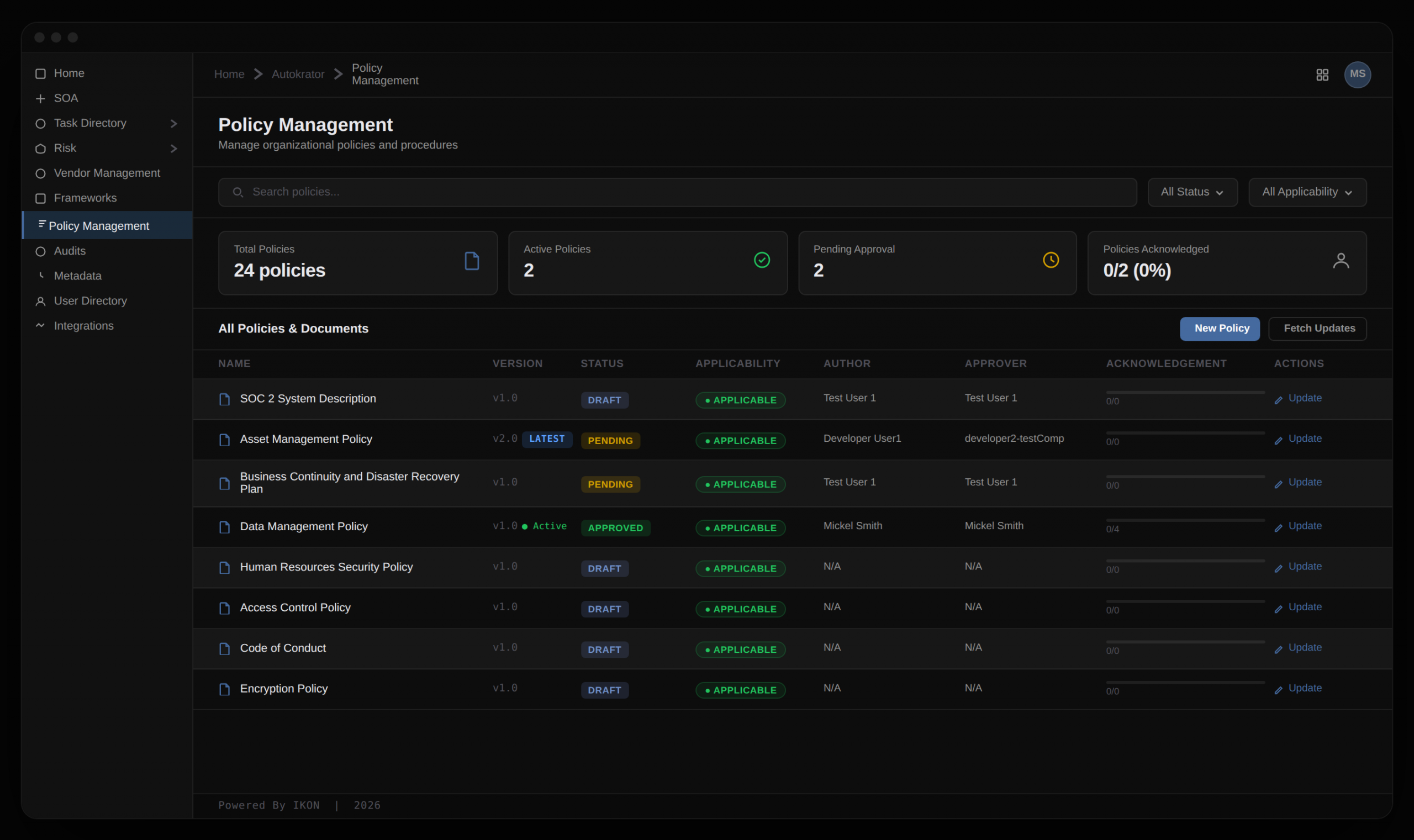Click the document icon beside Code of Conduct

(x=224, y=649)
